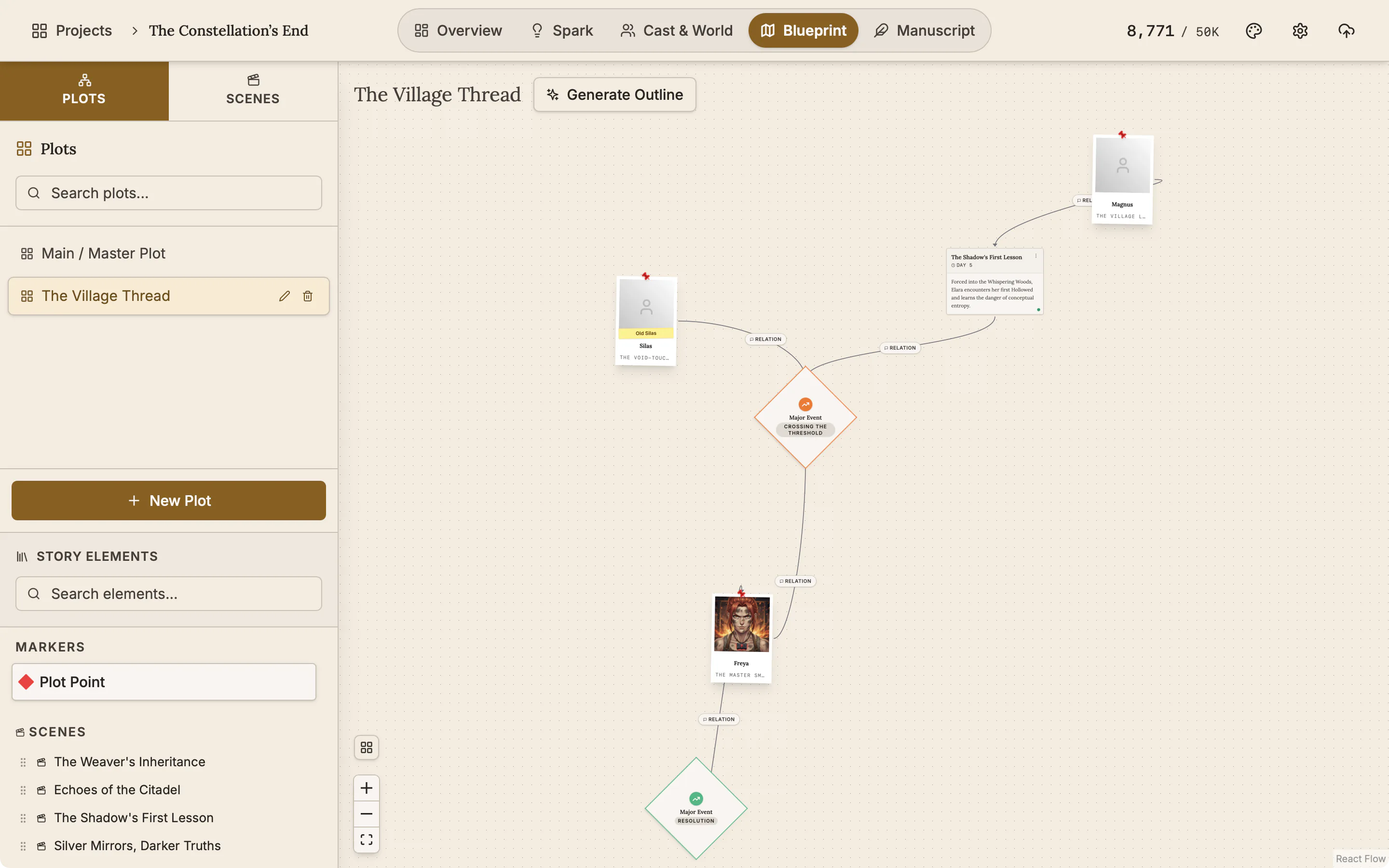Click The Shadow's First Lesson sidebar scene

(x=134, y=817)
